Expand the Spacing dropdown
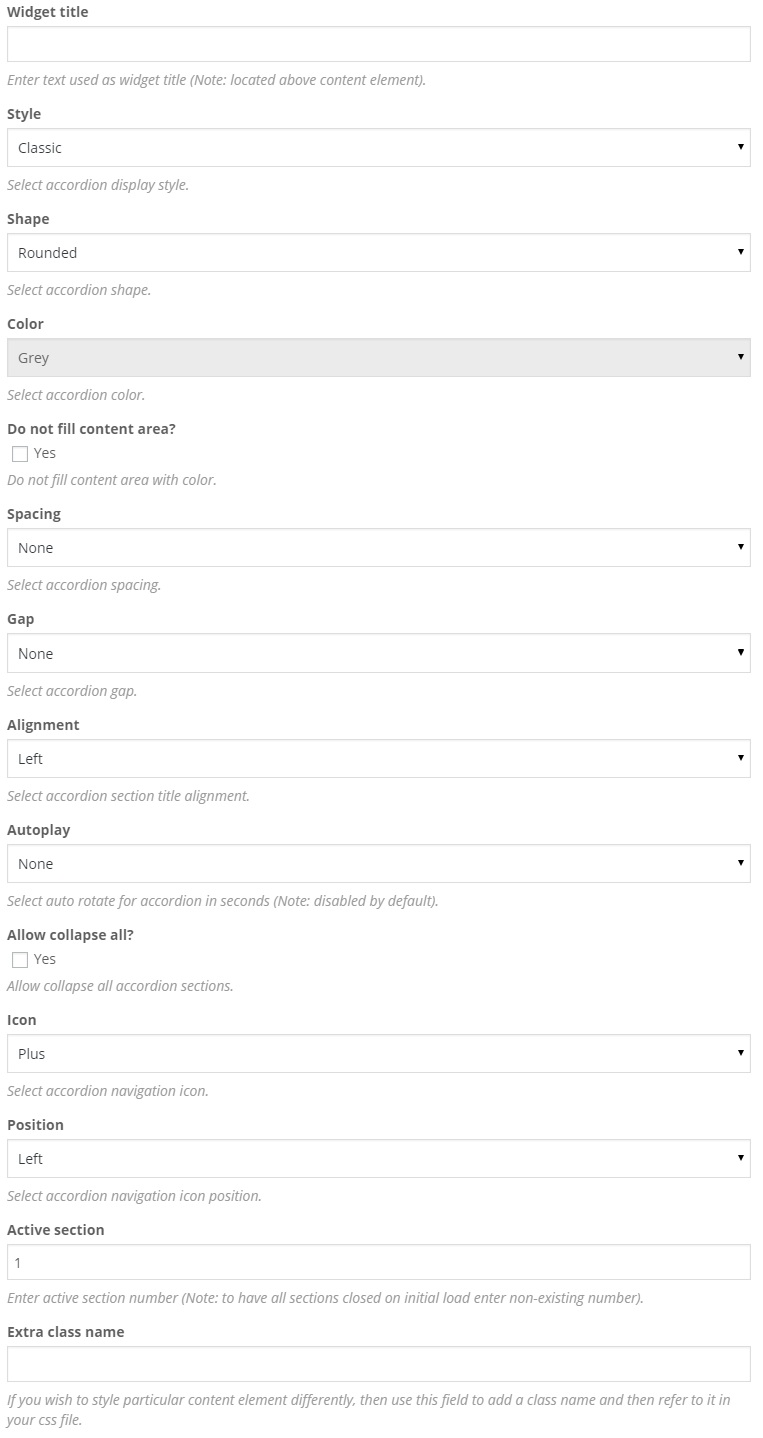Image resolution: width=763 pixels, height=1438 pixels. click(x=378, y=548)
